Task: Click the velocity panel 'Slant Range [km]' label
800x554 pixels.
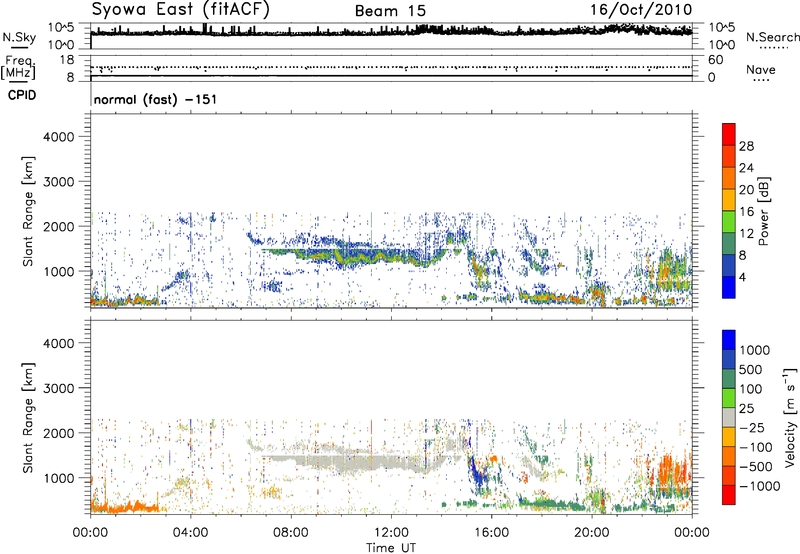Action: [28, 417]
